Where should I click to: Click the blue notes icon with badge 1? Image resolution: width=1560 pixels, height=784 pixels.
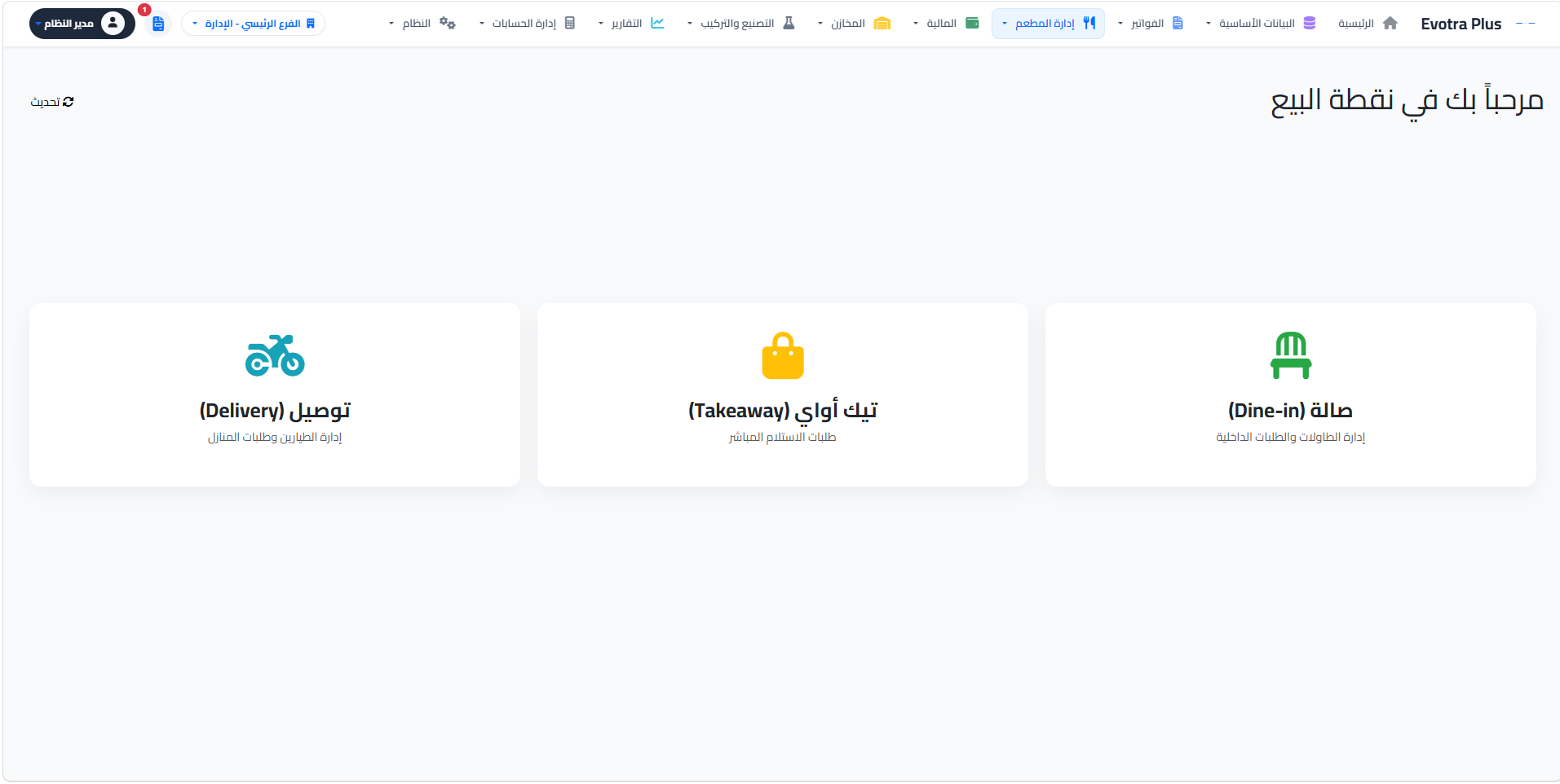[x=158, y=24]
